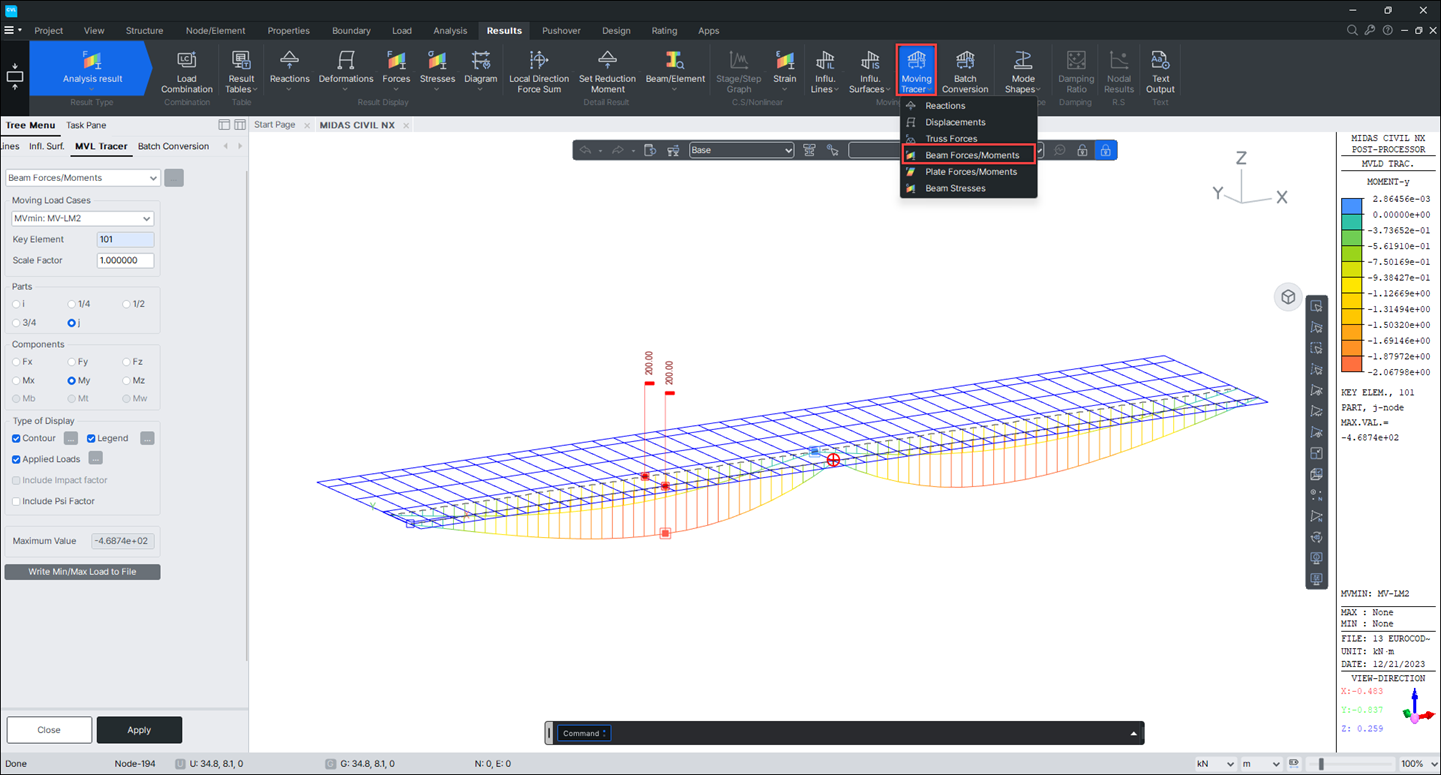
Task: Open the Moving Tracer dropdown button
Action: (916, 71)
